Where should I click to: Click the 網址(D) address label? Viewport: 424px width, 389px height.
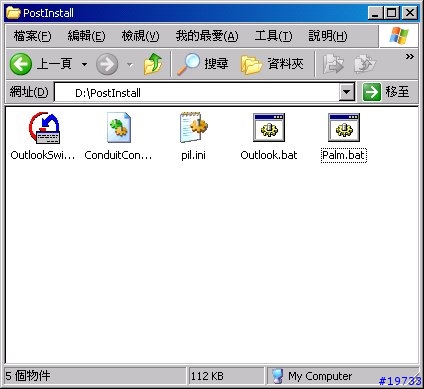(29, 92)
